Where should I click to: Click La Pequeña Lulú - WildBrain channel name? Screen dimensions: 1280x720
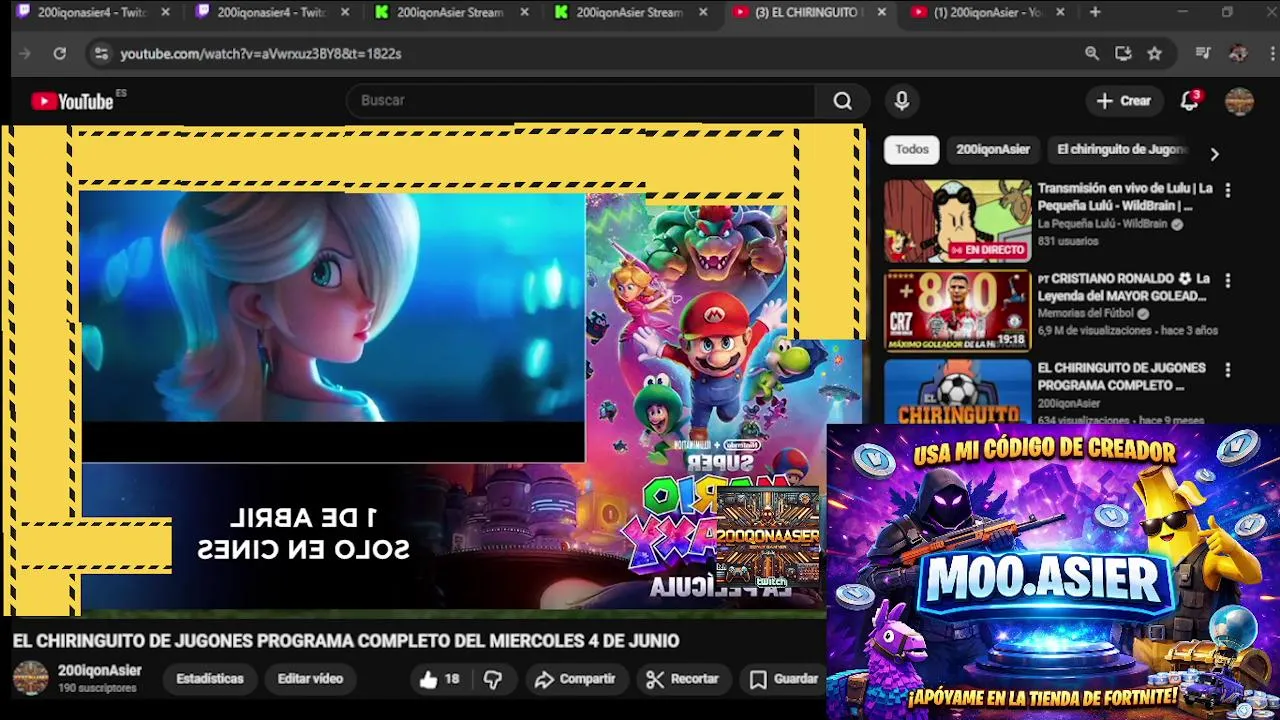pos(1103,224)
